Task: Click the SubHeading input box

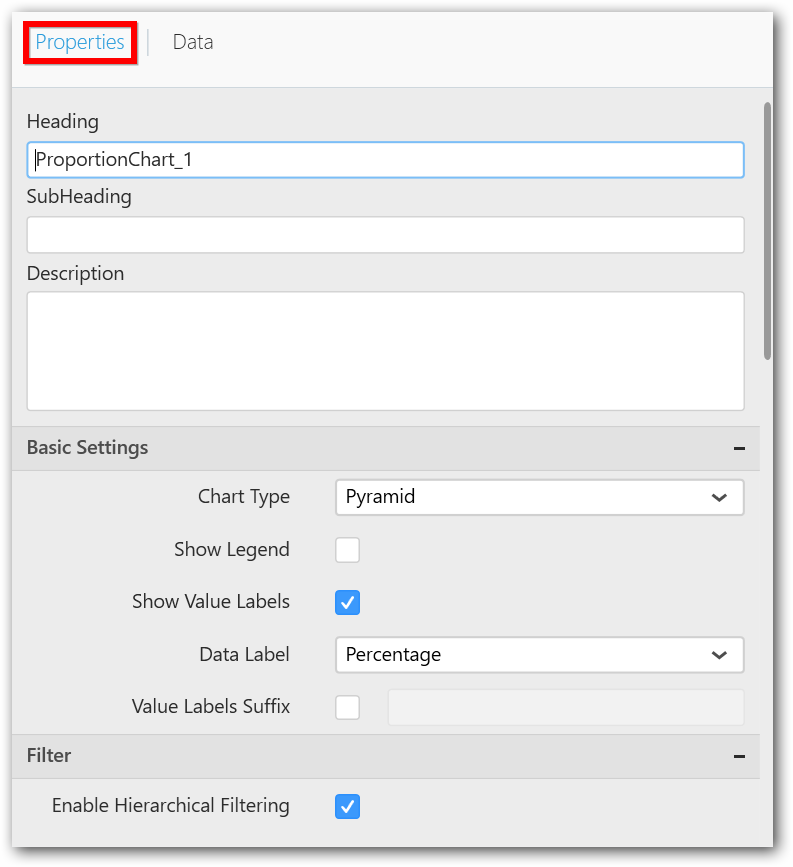Action: [385, 235]
